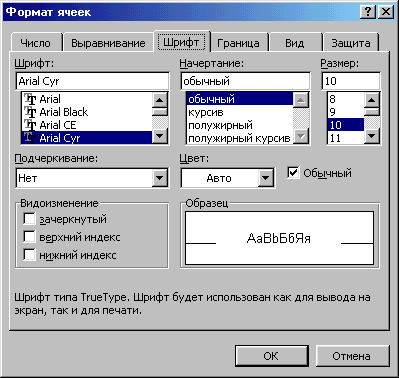Open the Вид tab
The height and width of the screenshot is (378, 399).
295,43
